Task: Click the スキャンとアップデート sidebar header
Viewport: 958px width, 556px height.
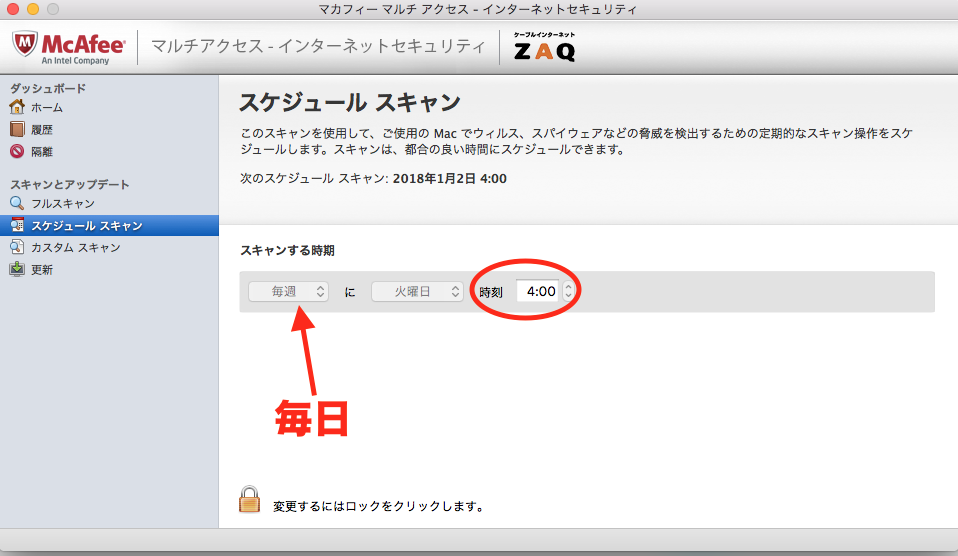Action: (70, 185)
